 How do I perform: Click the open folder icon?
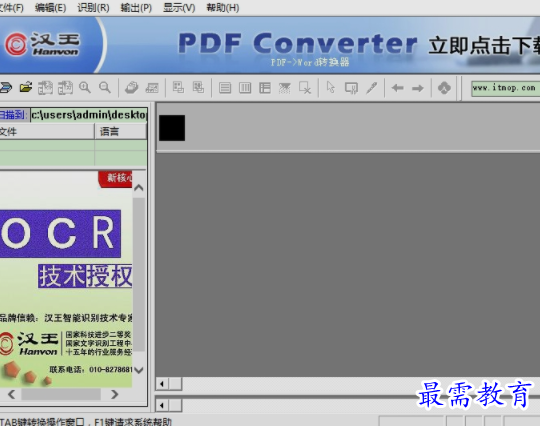[26, 88]
